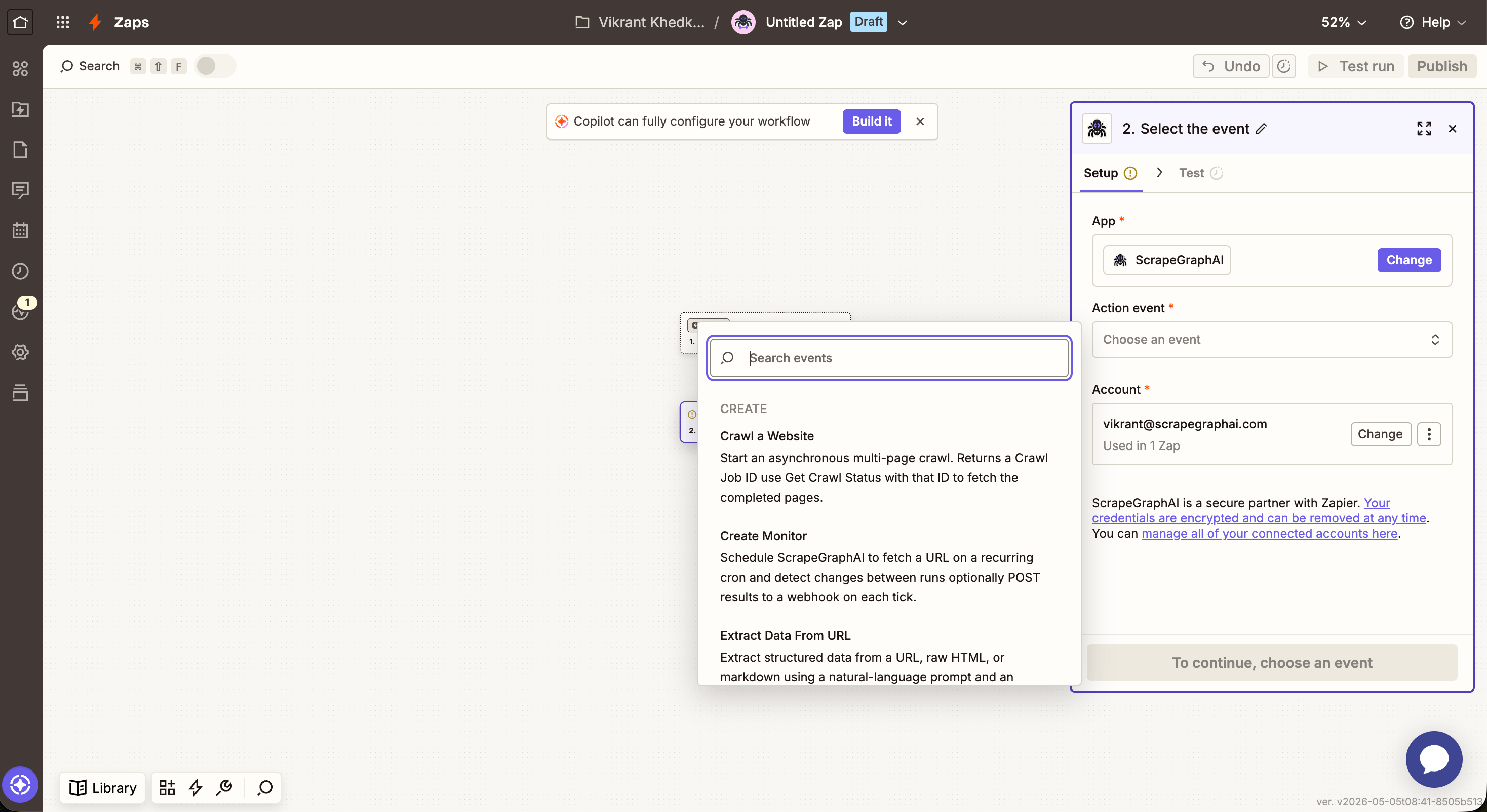Open the sidebar calendar icon
1487x812 pixels.
20,230
